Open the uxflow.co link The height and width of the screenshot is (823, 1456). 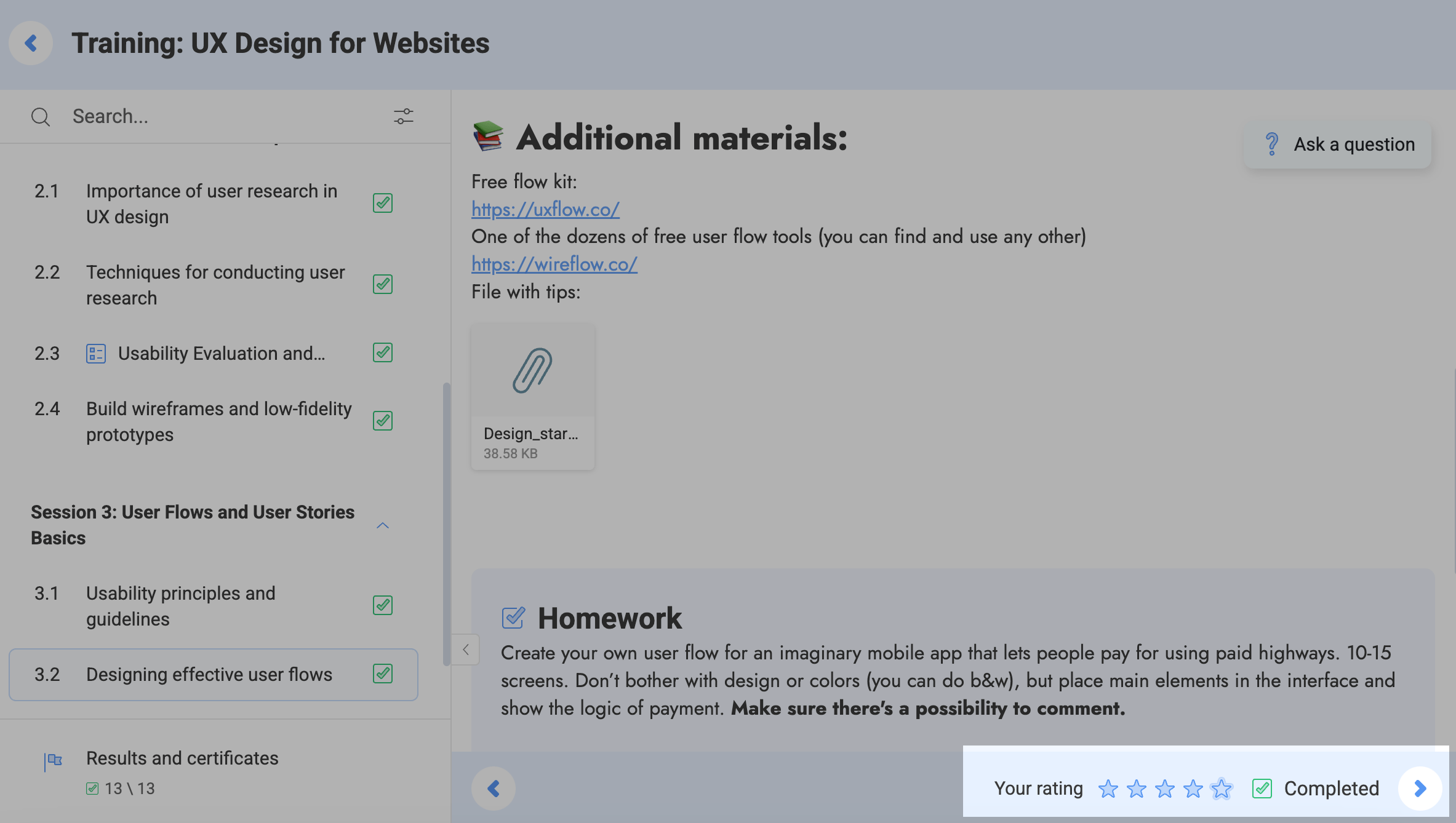pyautogui.click(x=545, y=209)
